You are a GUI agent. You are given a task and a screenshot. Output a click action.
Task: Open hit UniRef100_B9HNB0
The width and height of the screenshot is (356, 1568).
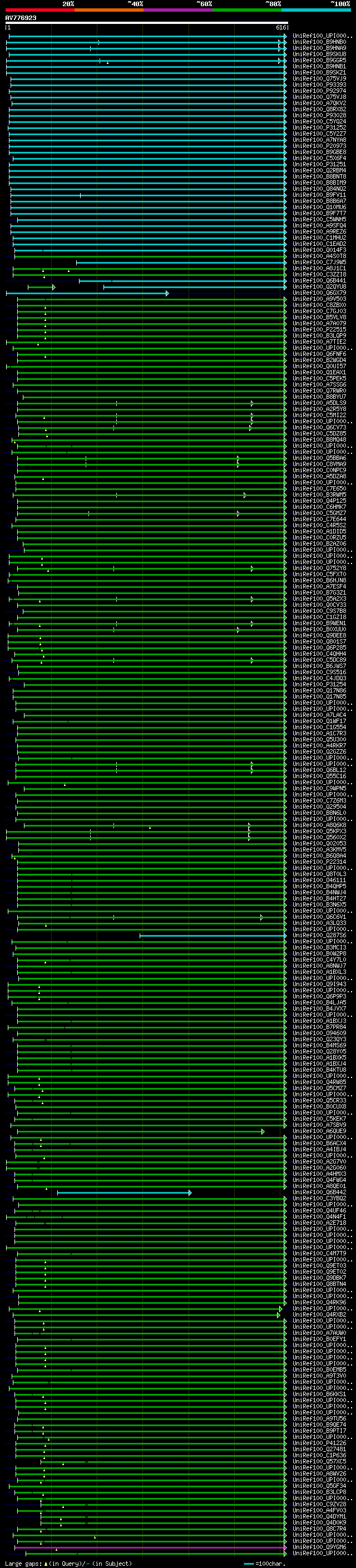point(319,42)
